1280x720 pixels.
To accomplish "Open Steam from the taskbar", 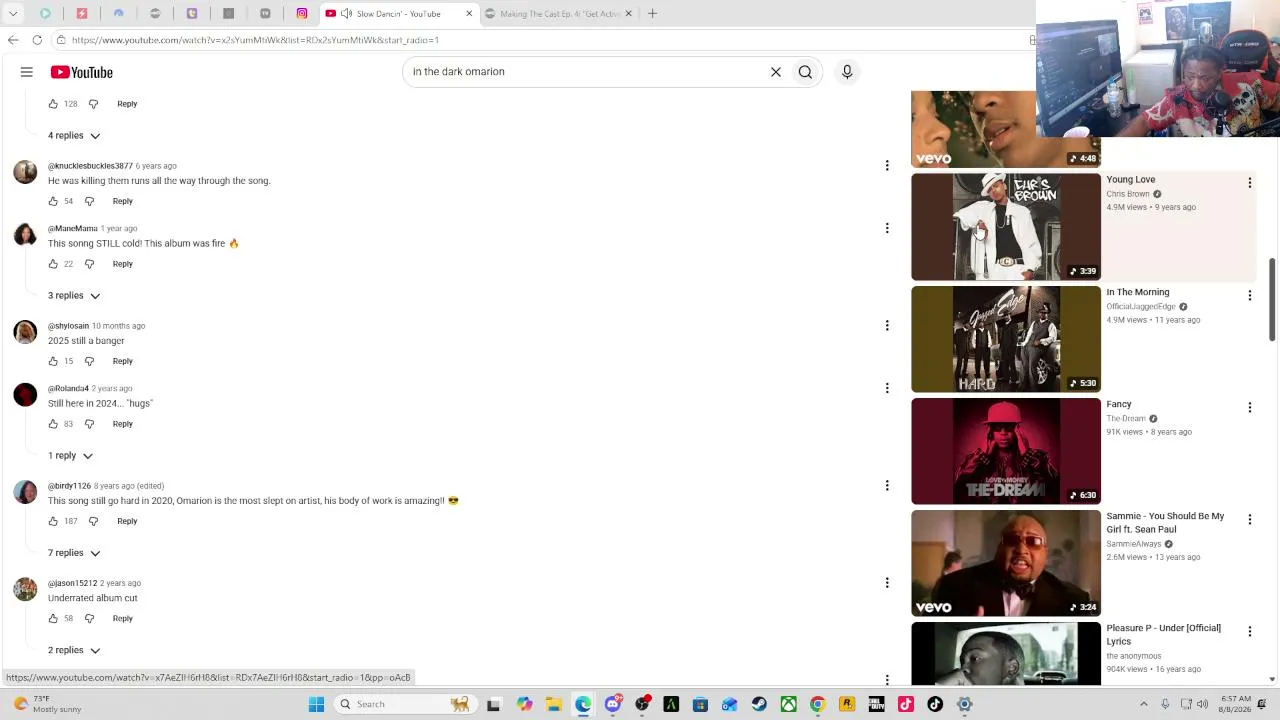I will tap(759, 704).
